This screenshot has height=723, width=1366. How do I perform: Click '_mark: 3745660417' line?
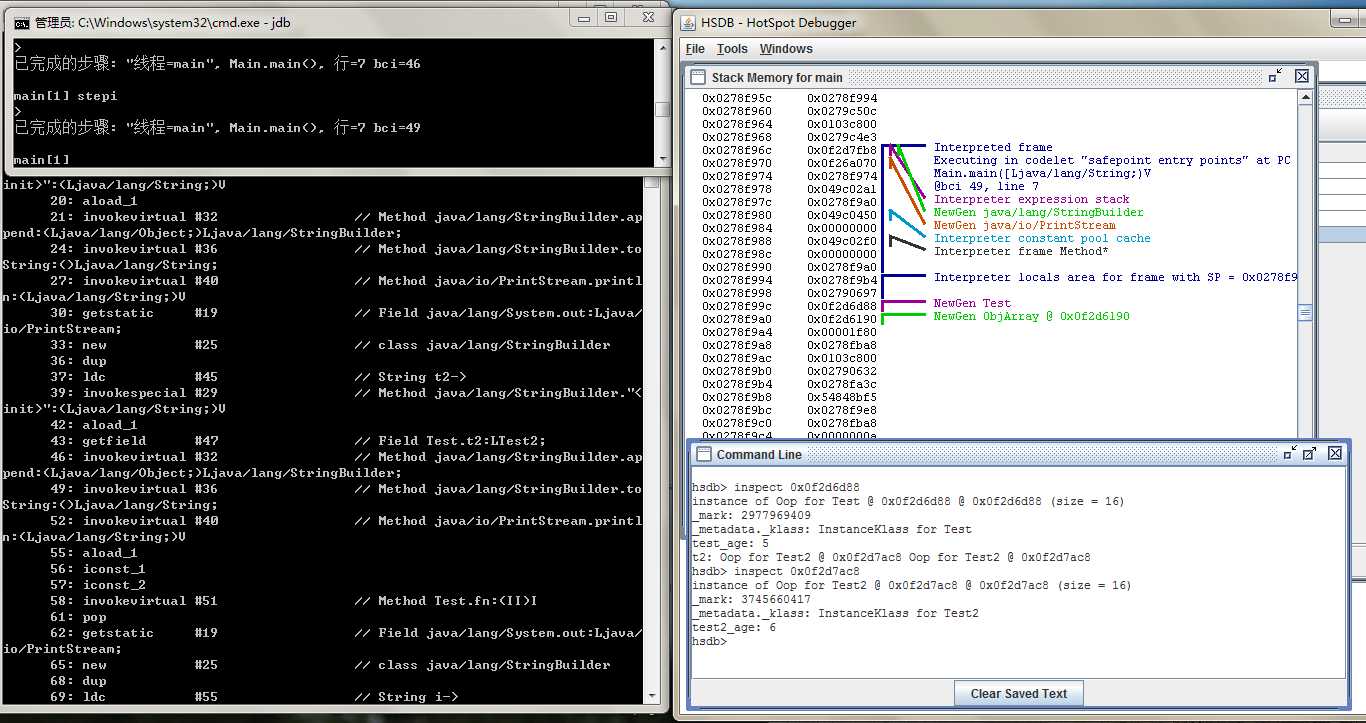pos(751,599)
